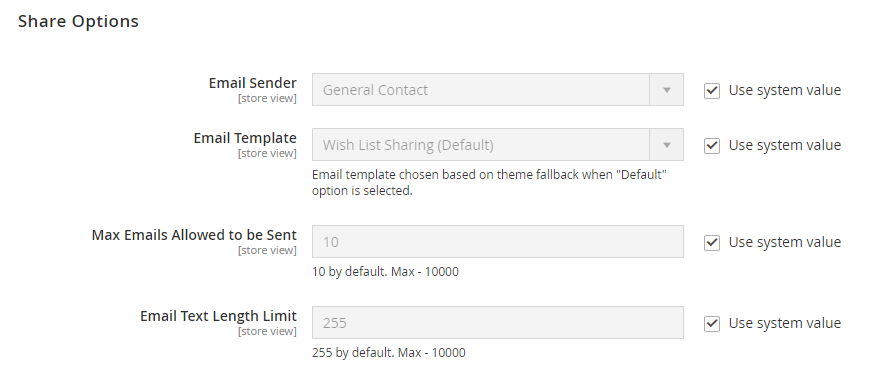Click the Share Options section heading
Viewport: 875px width, 384px height.
pyautogui.click(x=78, y=21)
